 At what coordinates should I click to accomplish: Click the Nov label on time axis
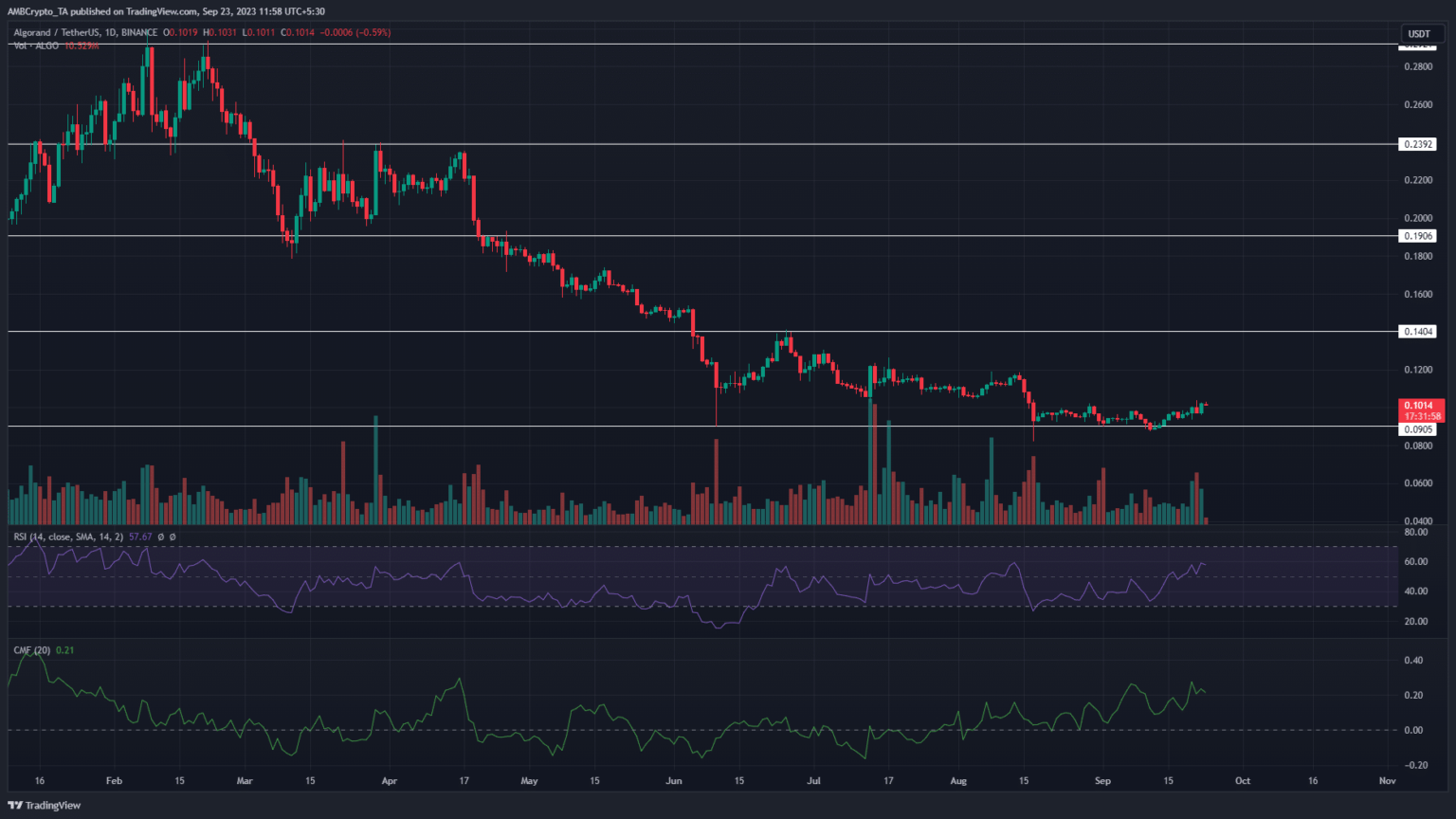click(x=1387, y=781)
